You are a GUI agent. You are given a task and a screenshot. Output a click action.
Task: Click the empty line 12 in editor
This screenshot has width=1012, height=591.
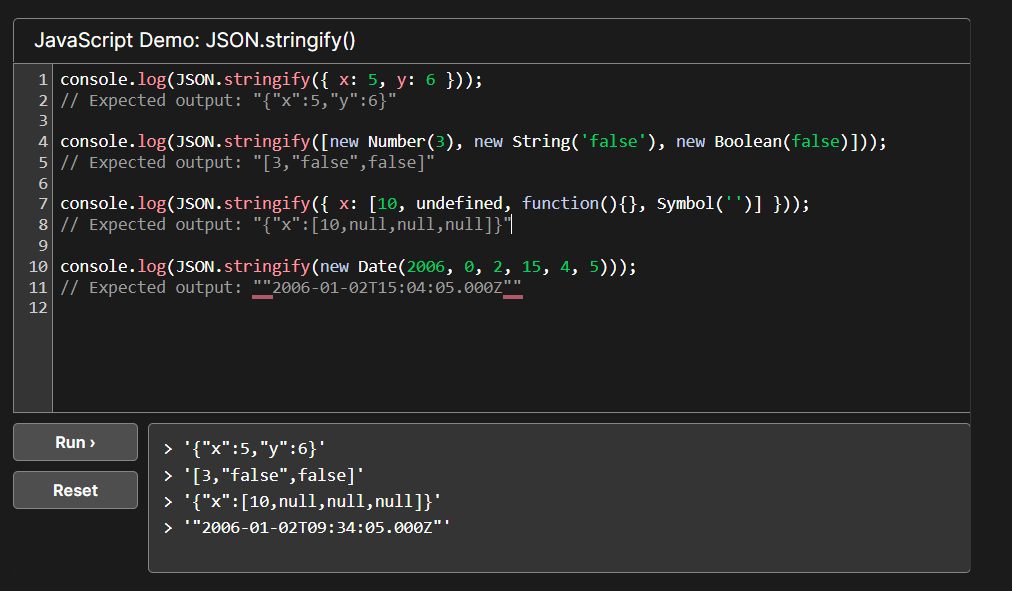coord(511,308)
